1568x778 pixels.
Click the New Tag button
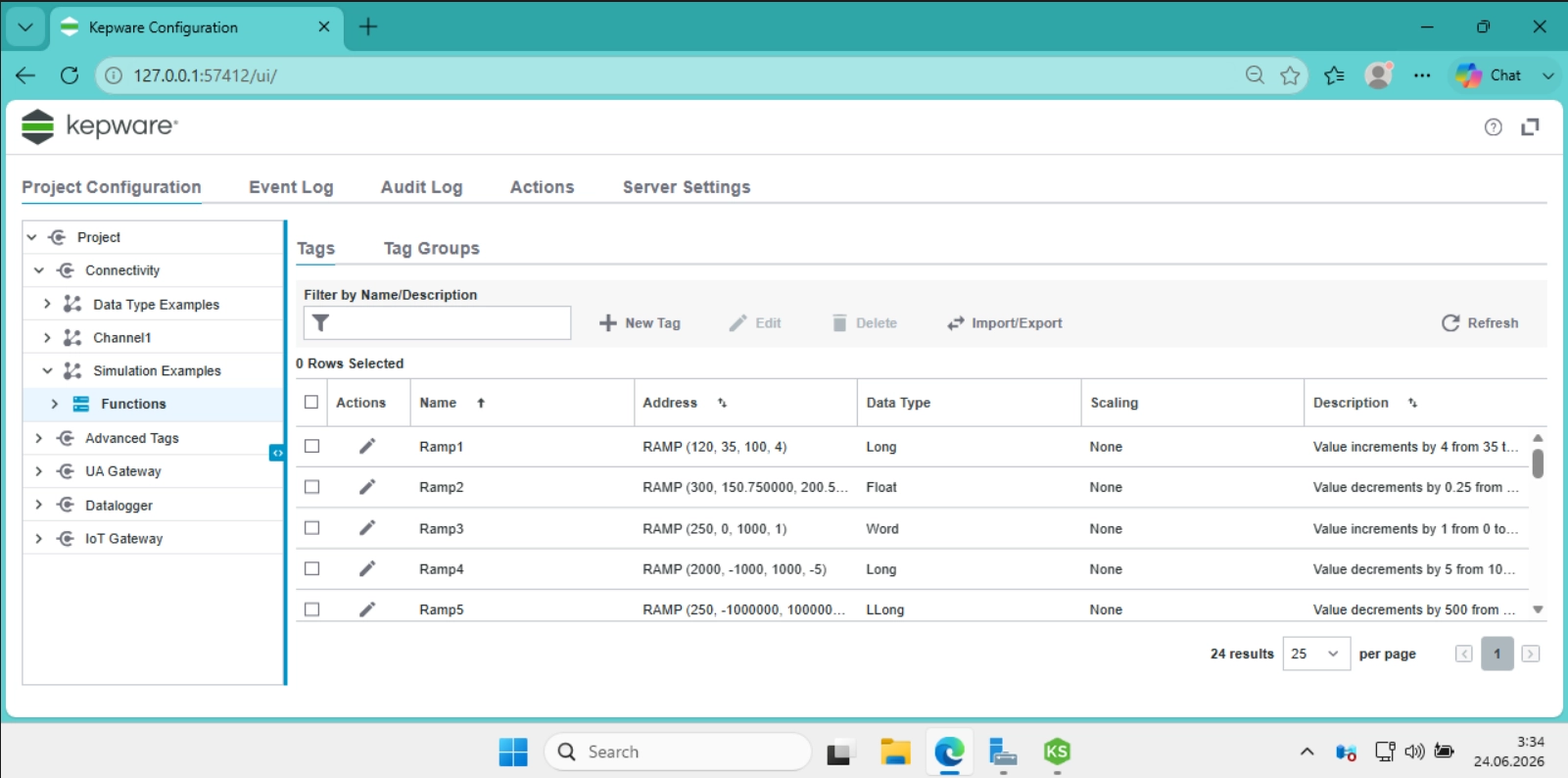640,323
